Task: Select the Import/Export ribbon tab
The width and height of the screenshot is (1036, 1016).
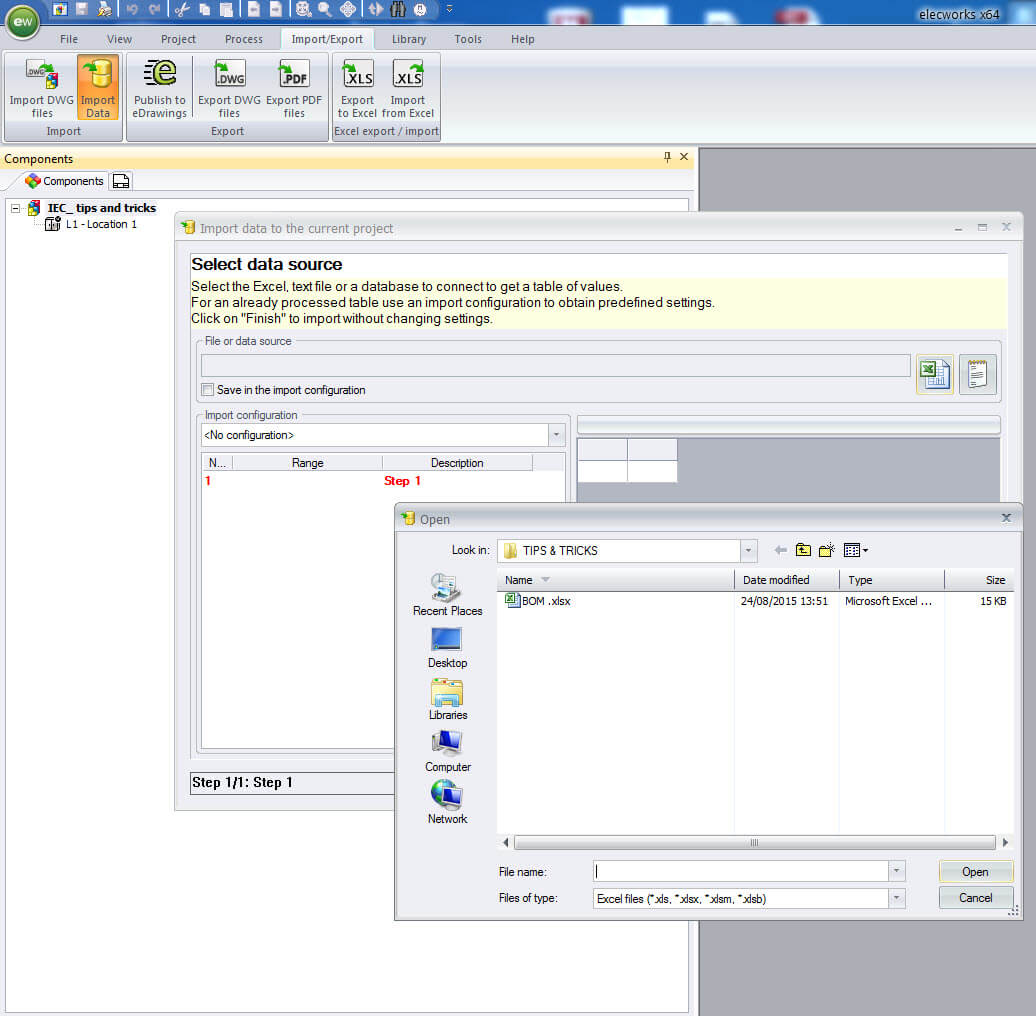Action: 327,39
